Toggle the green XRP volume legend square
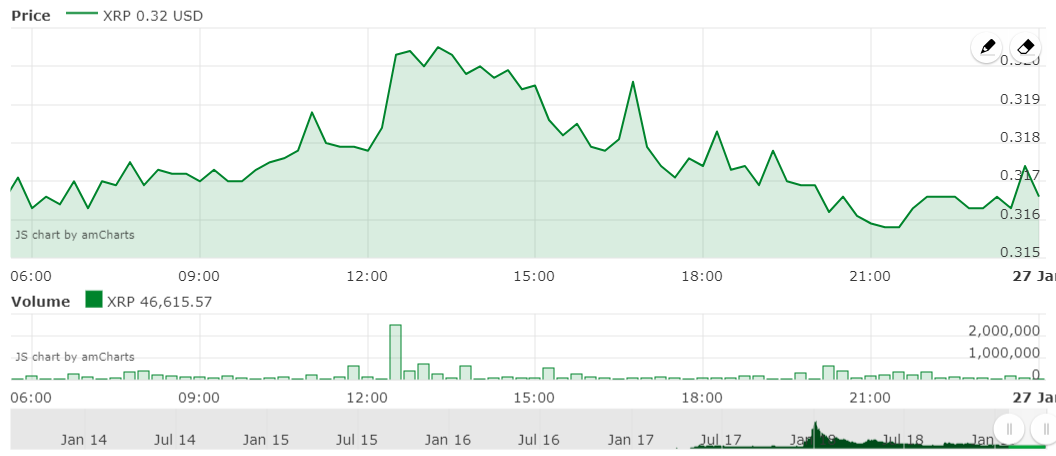This screenshot has height=456, width=1056. 94,300
